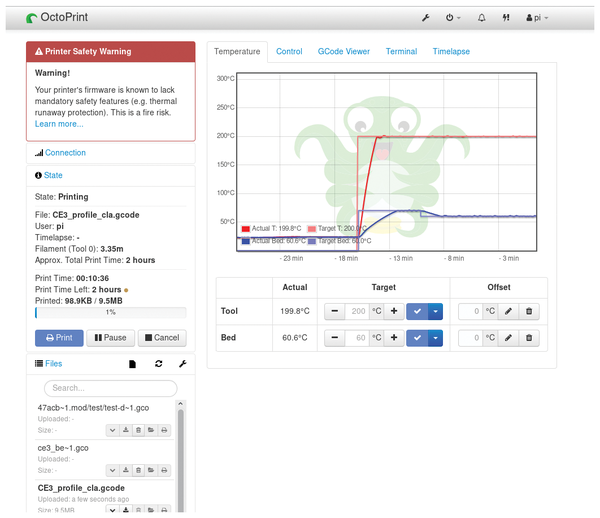
Task: Confirm Bed target temperature with checkmark
Action: coord(417,338)
